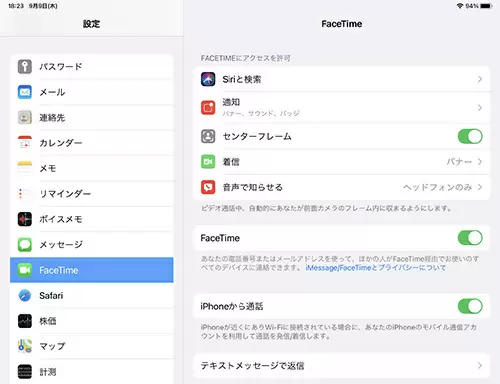Viewport: 500px width, 384px height.
Task: Tap the 株価 label in sidebar
Action: [x=48, y=321]
